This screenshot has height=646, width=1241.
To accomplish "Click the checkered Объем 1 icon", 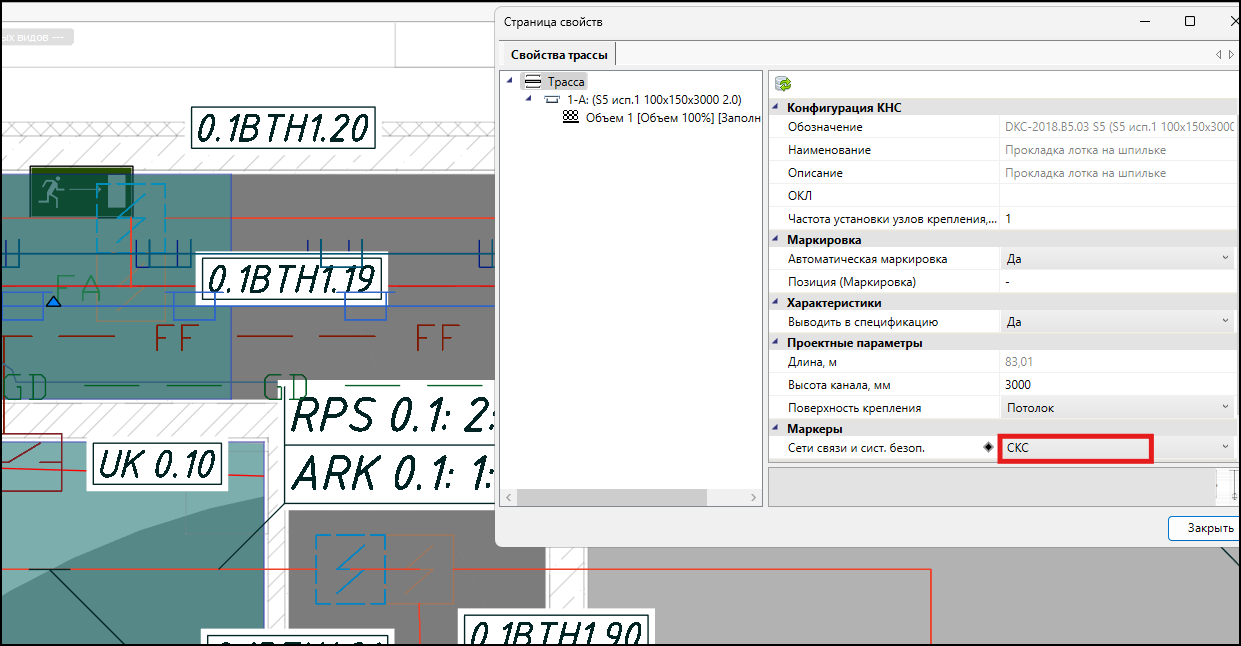I will 571,117.
